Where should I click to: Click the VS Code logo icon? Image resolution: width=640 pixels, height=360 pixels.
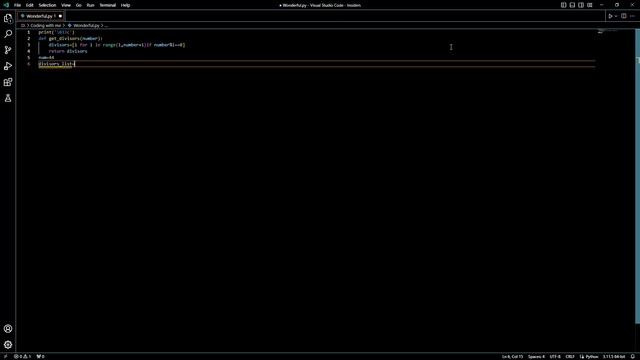point(6,5)
